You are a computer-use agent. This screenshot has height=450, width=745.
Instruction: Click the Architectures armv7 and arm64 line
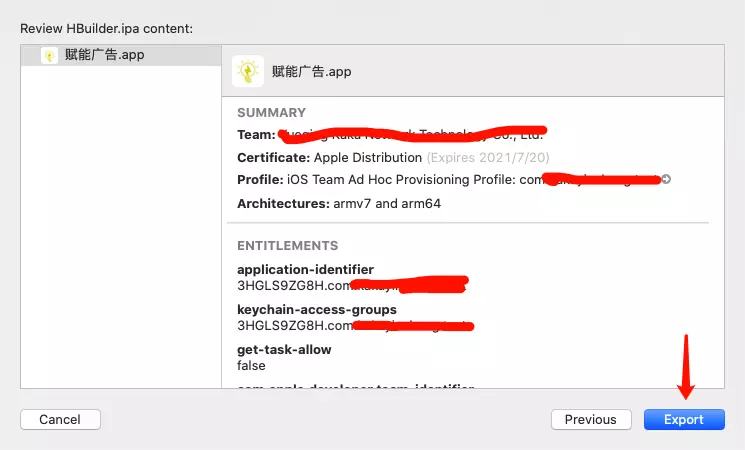339,204
